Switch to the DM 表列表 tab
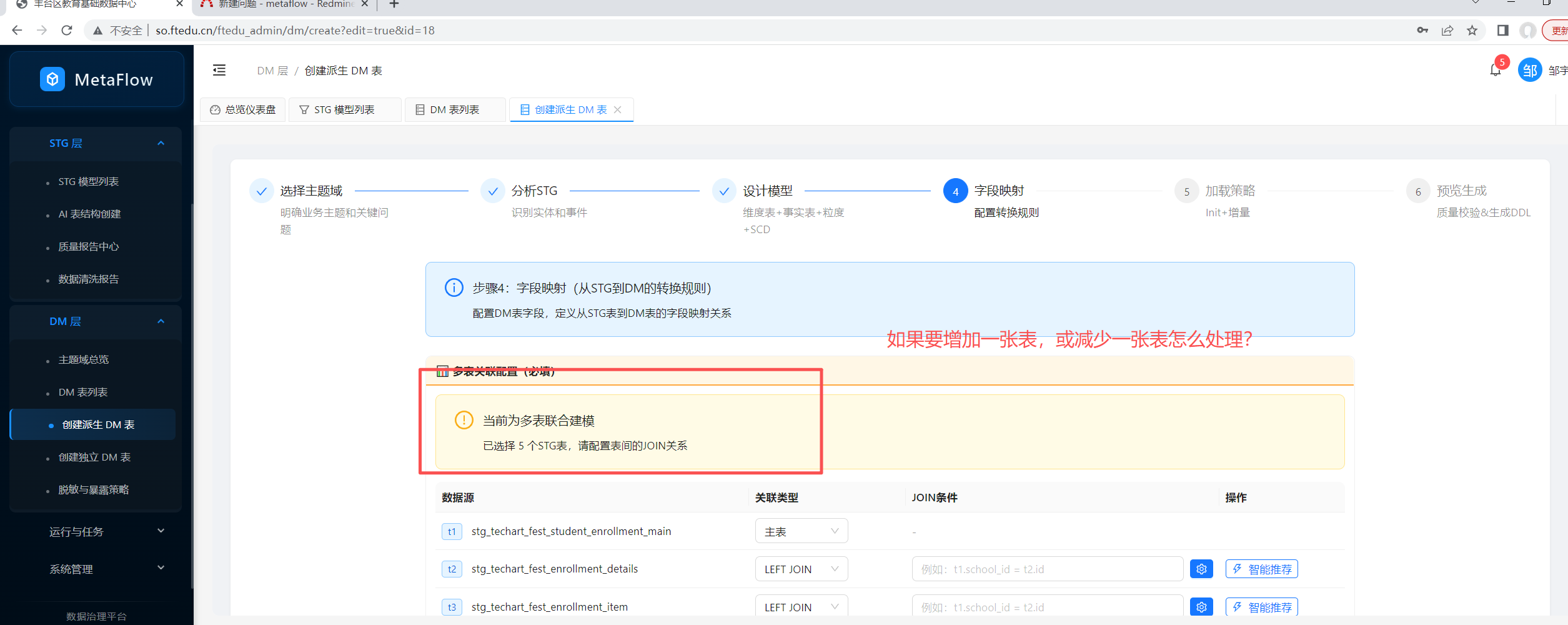Image resolution: width=1568 pixels, height=625 pixels. point(454,109)
